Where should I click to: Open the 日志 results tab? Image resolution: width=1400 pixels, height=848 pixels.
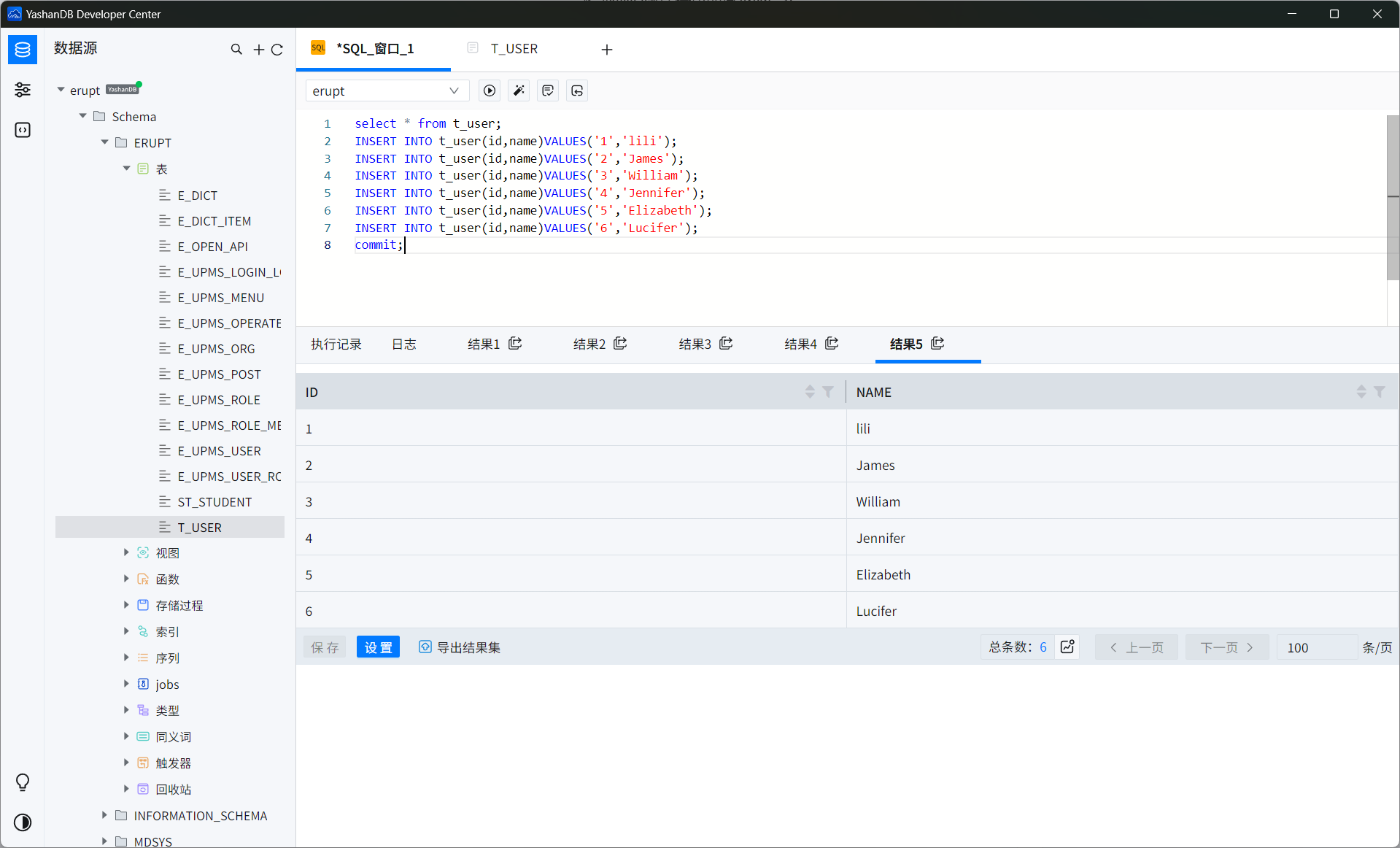[x=403, y=344]
